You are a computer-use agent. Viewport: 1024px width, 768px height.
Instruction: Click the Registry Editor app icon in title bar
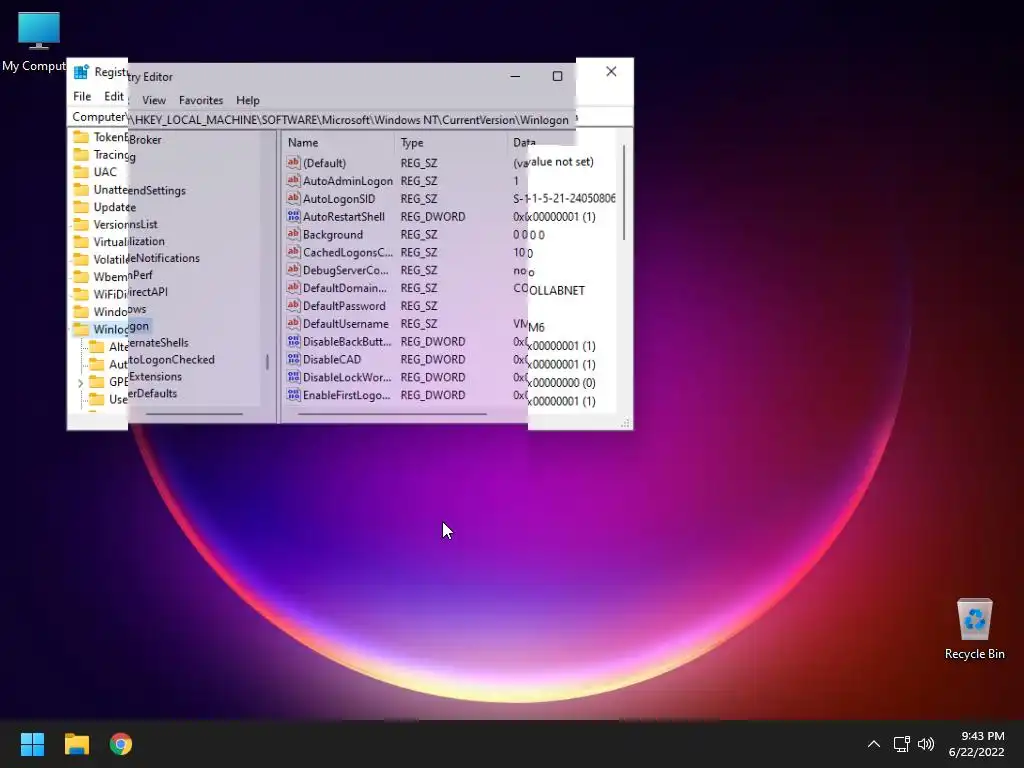(81, 72)
